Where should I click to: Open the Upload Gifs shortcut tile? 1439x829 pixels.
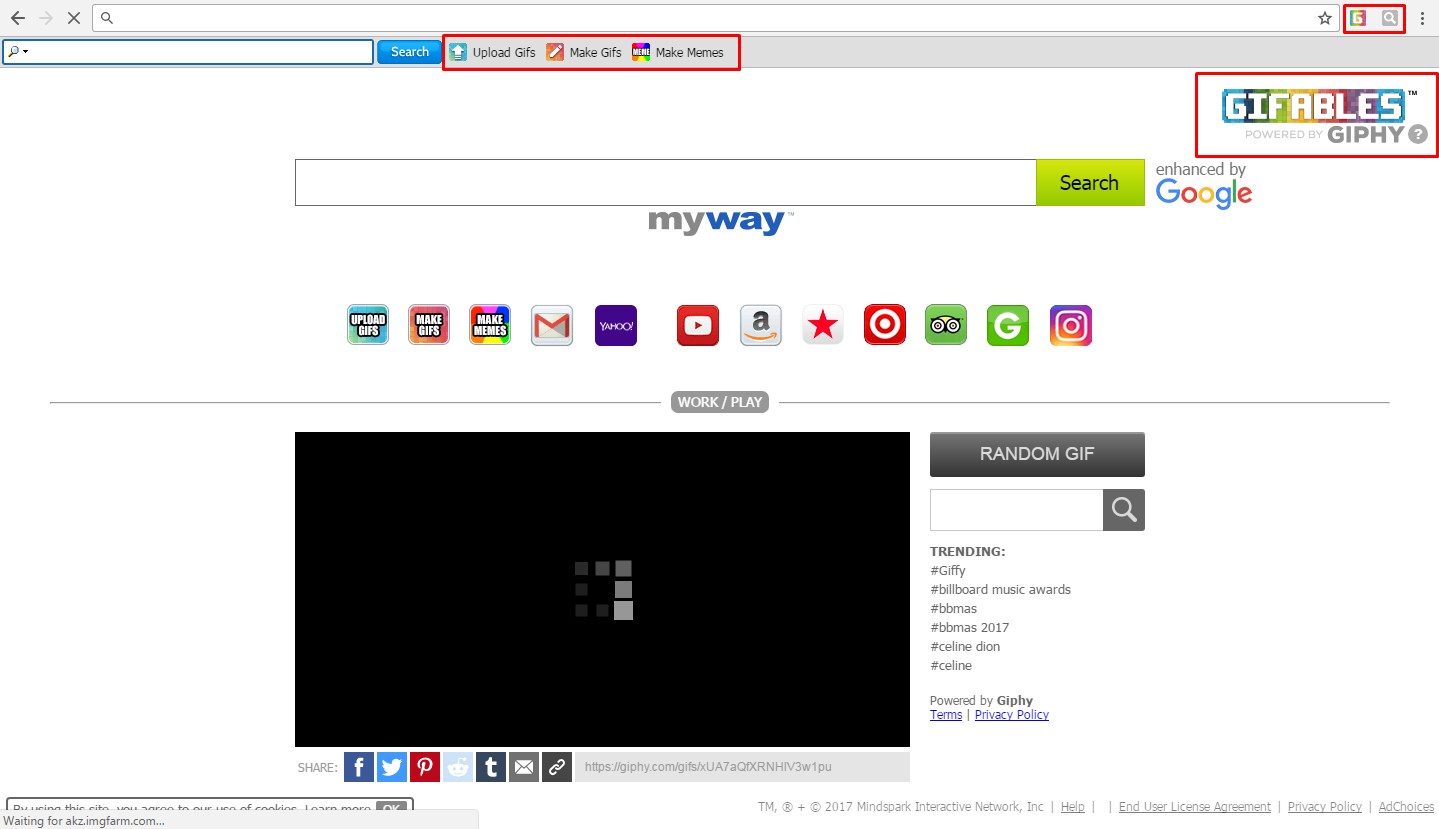click(368, 325)
